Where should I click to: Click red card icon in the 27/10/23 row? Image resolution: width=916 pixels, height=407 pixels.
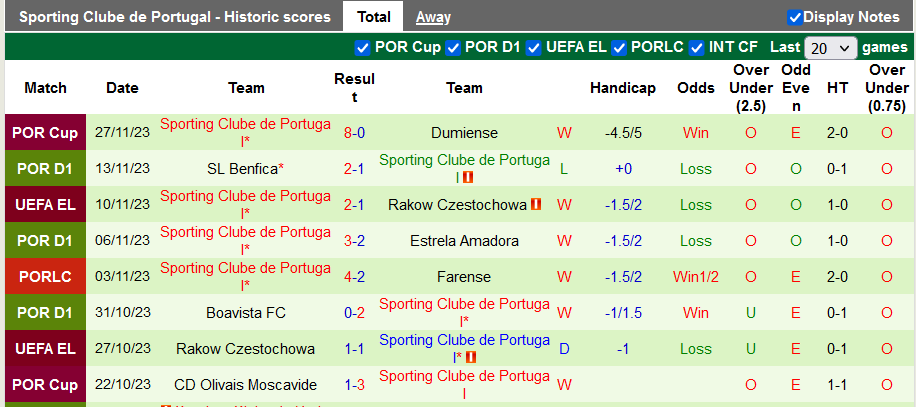tap(471, 357)
